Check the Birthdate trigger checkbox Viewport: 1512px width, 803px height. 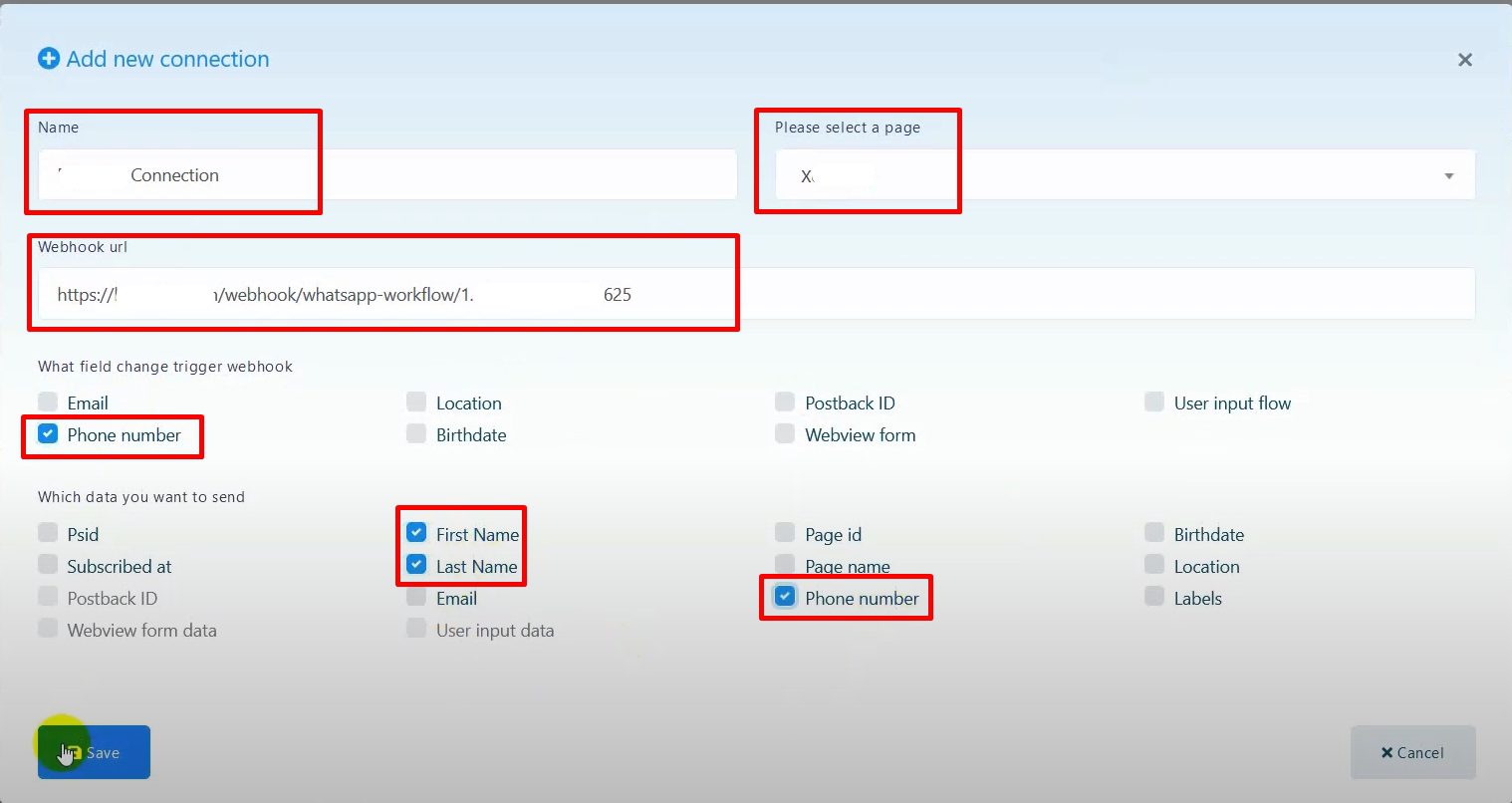pos(416,434)
